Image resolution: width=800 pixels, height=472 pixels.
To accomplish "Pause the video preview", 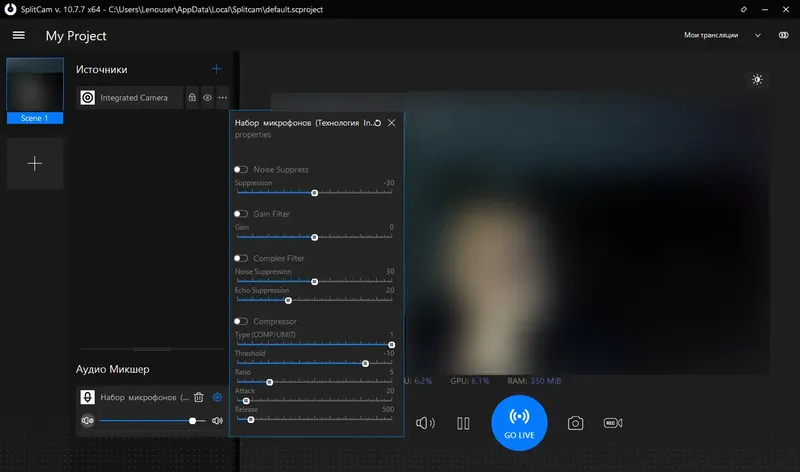I will (x=463, y=423).
